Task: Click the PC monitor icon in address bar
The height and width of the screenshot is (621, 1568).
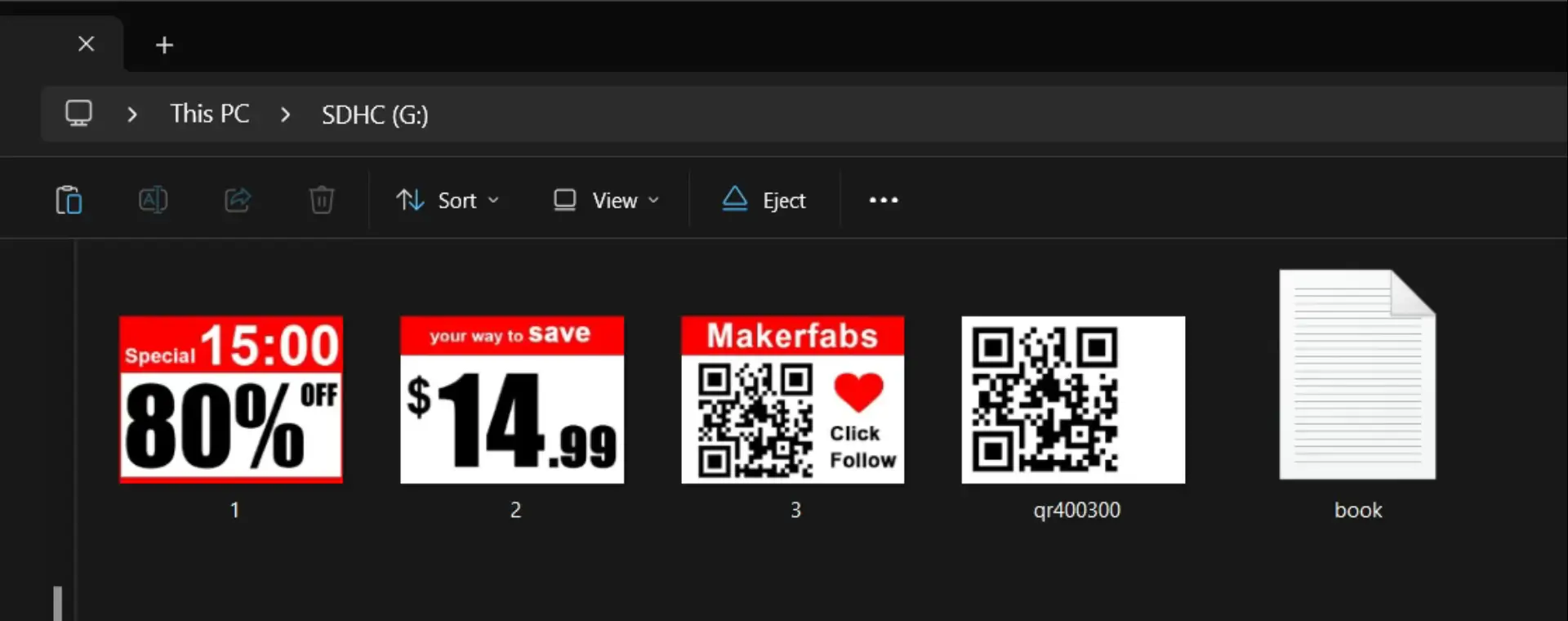Action: tap(79, 114)
